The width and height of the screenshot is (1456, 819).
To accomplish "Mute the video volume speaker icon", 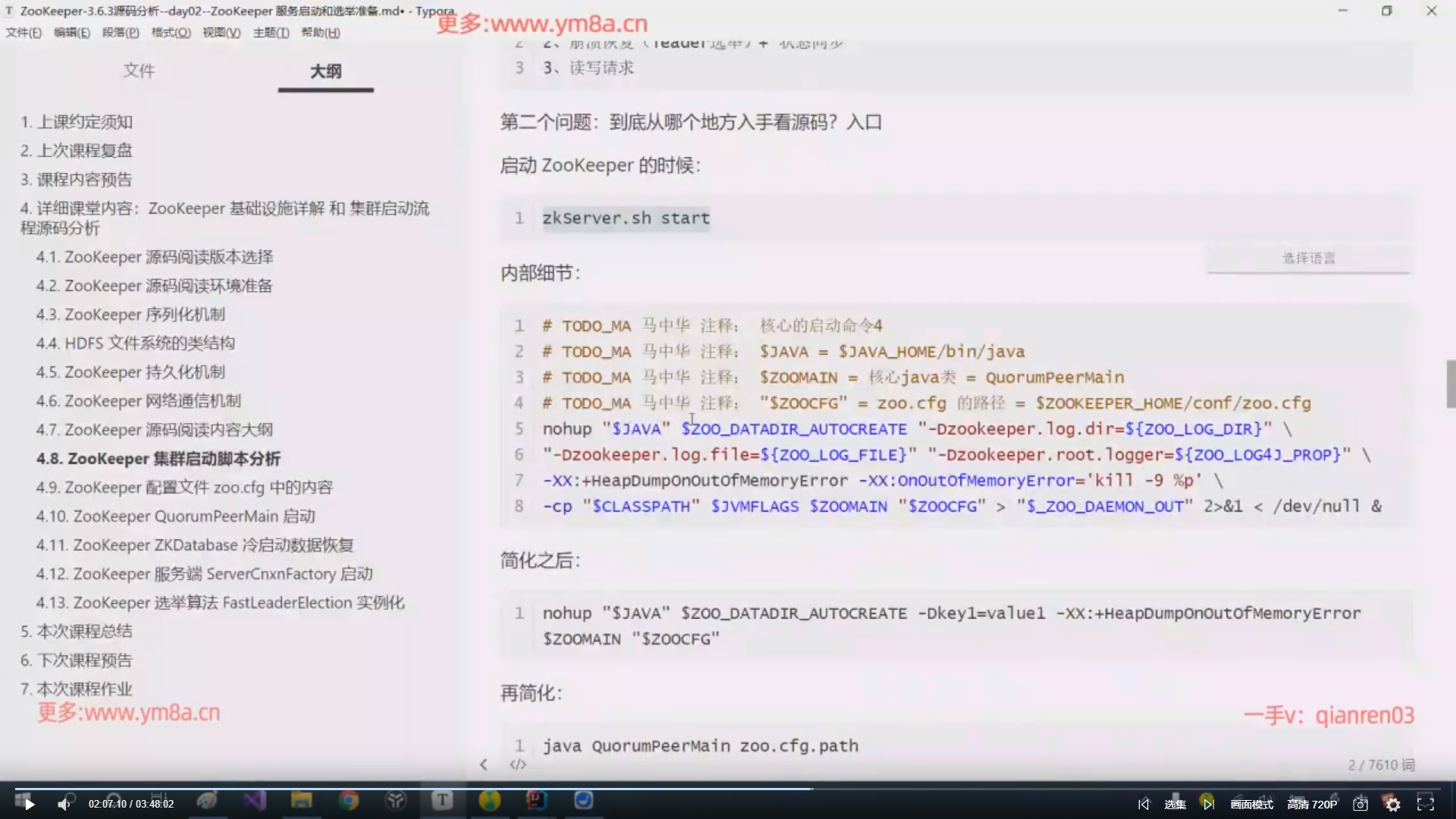I will (x=64, y=804).
